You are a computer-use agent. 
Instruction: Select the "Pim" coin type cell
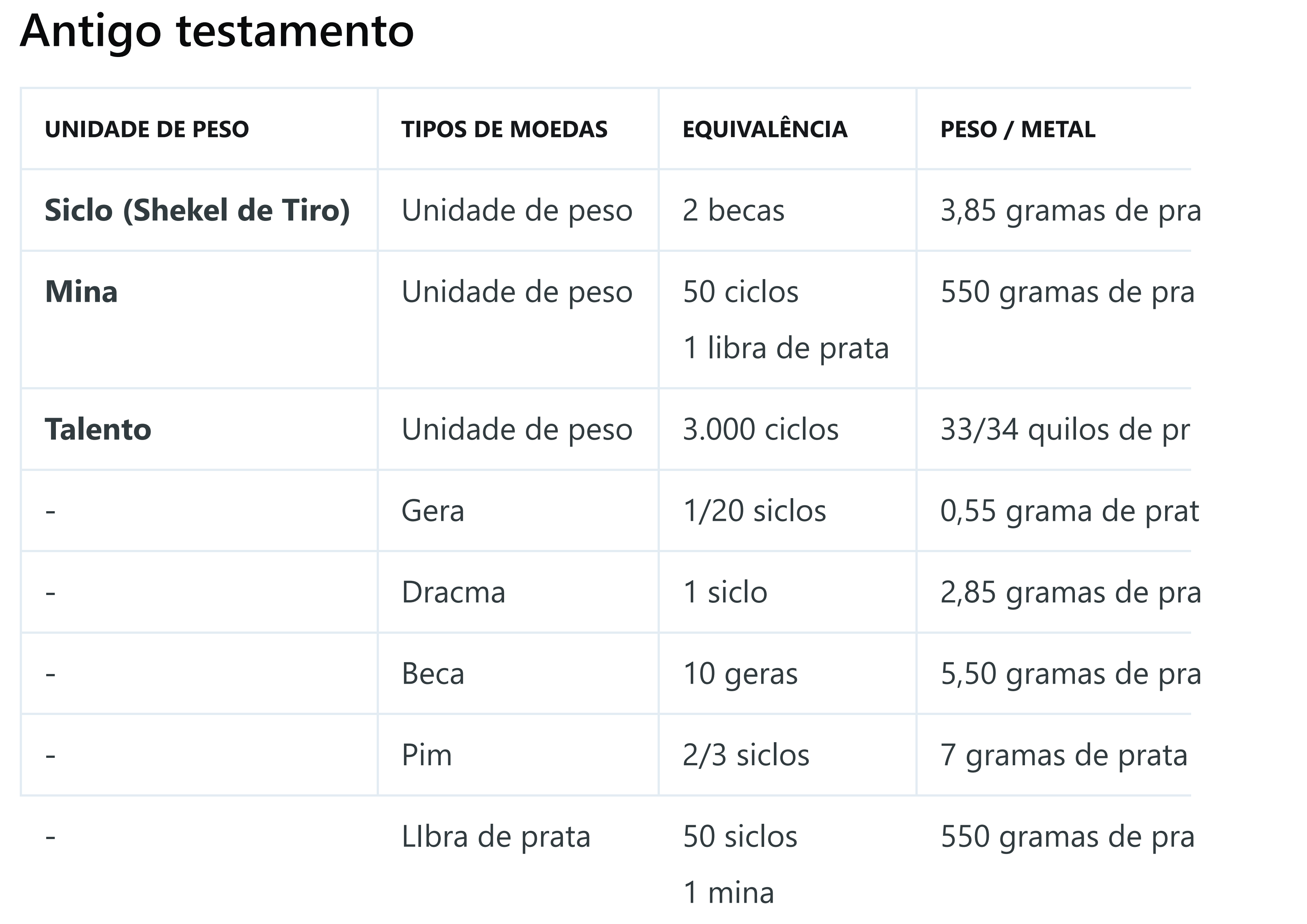click(x=426, y=756)
